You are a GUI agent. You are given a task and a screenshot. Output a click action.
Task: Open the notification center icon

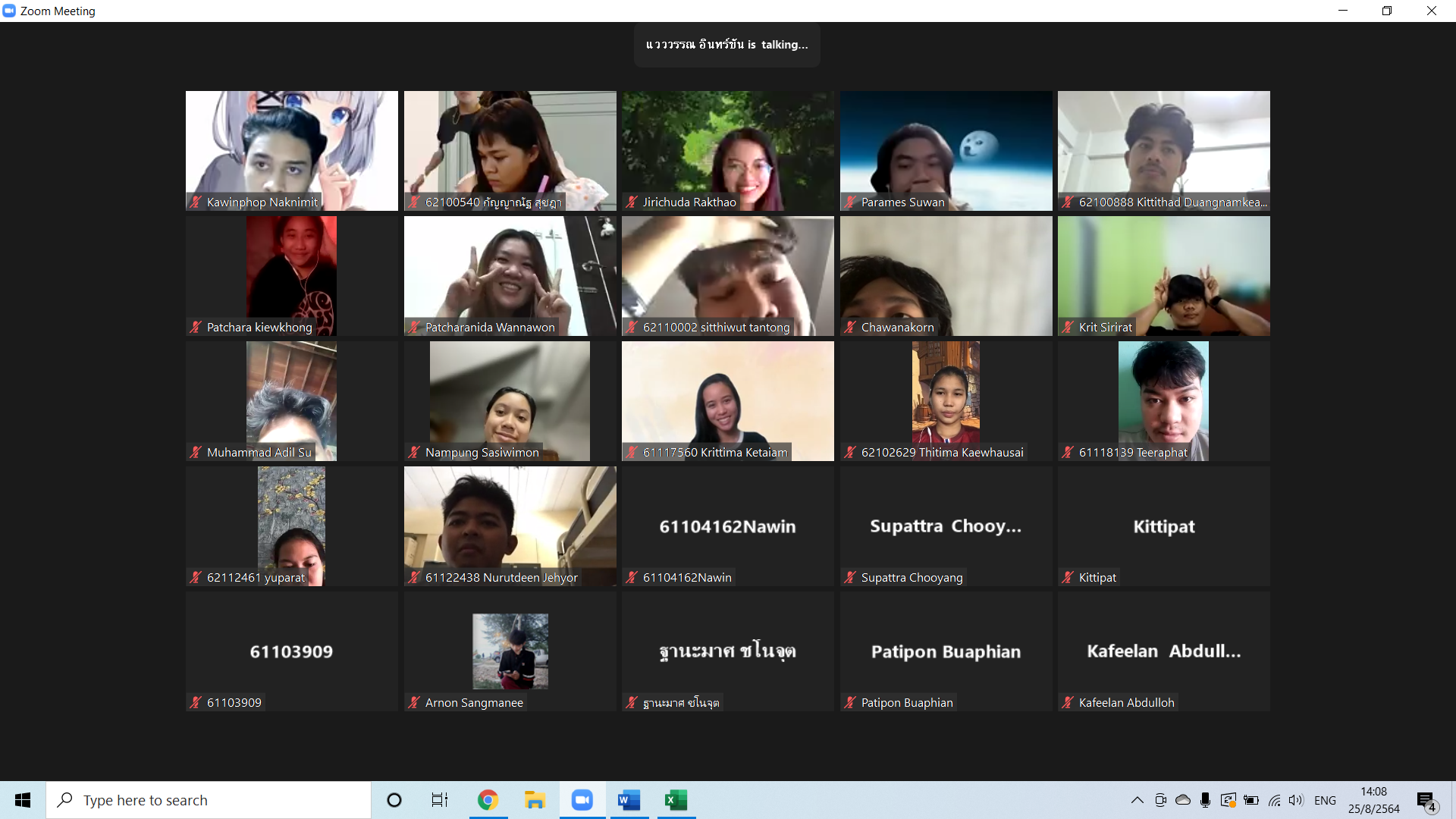[1426, 800]
